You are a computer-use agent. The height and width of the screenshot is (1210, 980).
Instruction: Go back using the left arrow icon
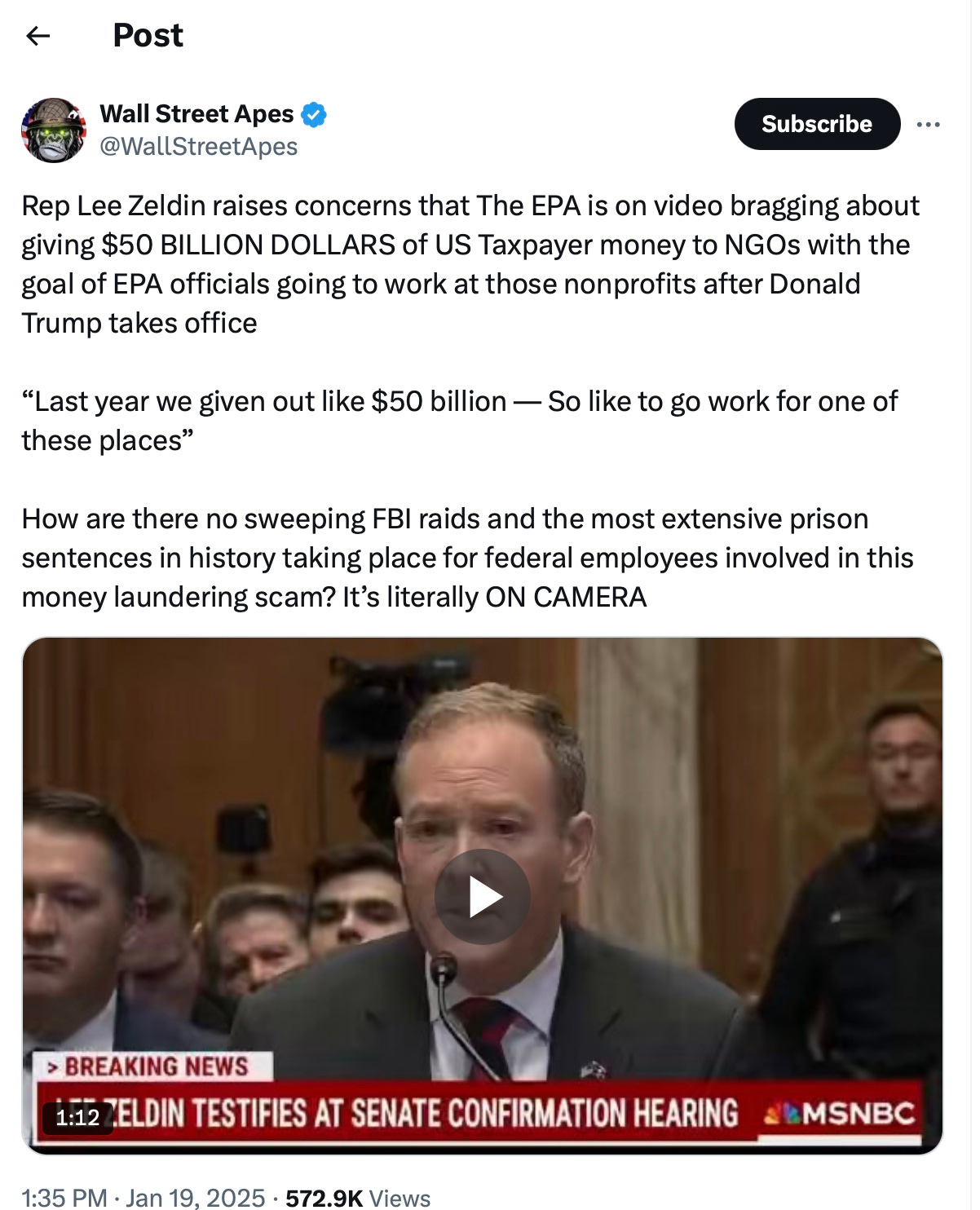click(38, 36)
